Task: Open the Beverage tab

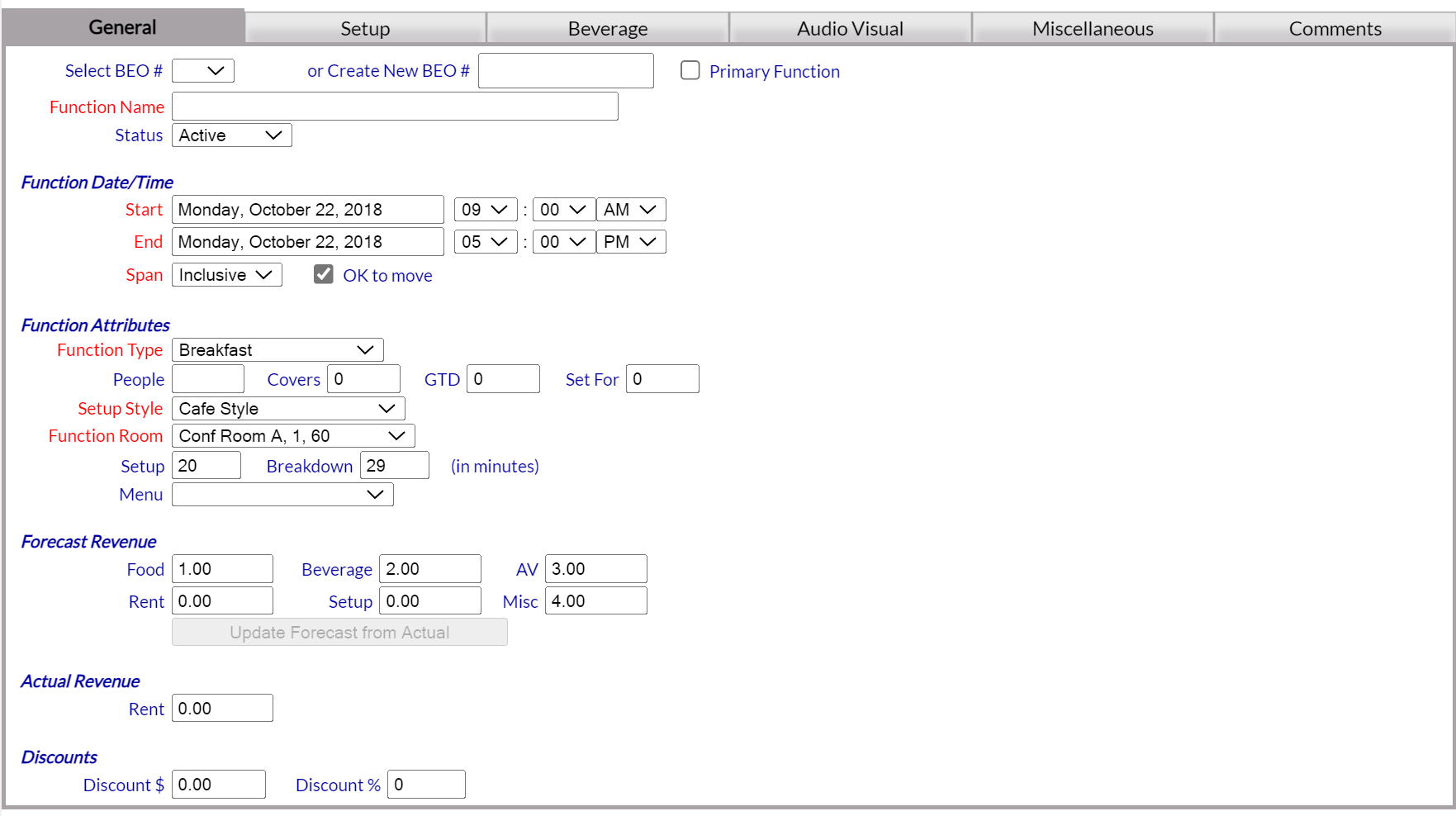Action: 607,27
